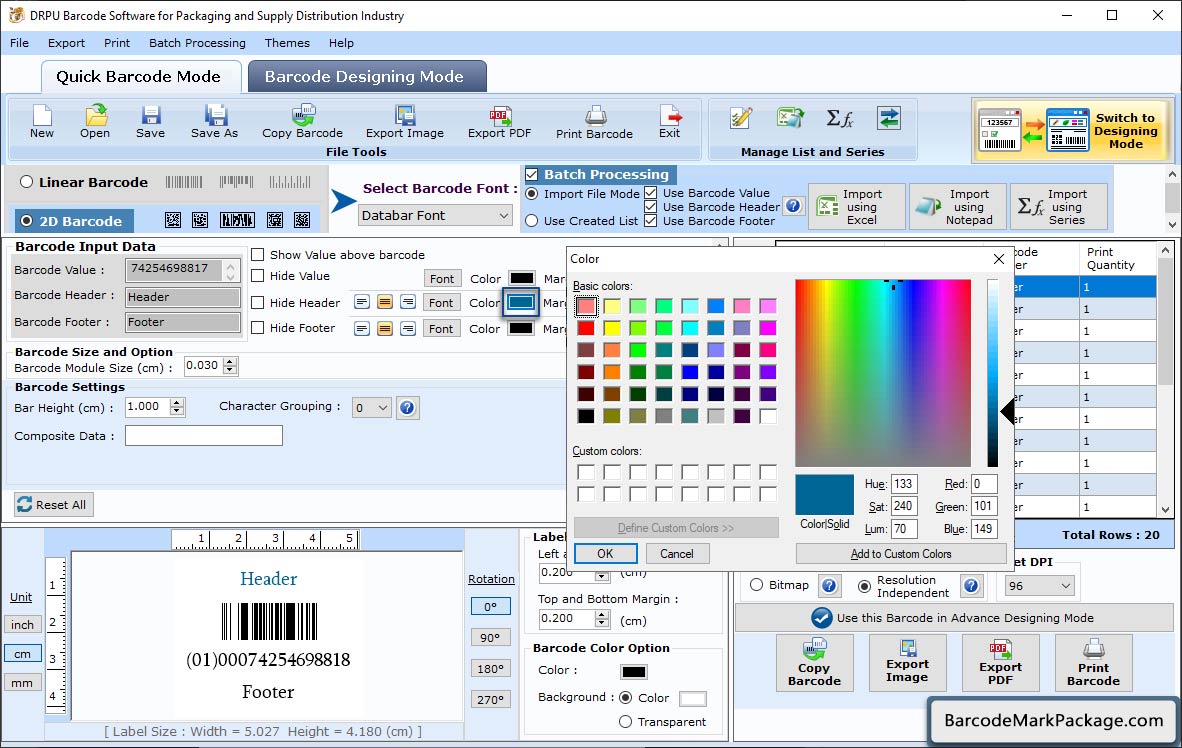Uncheck Use Barcode Footer

651,221
